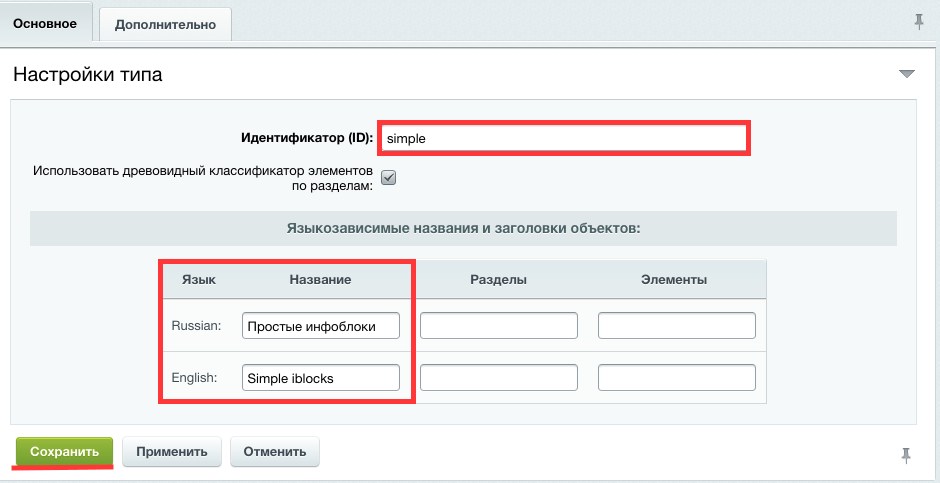Click the tree classifier checkbox label text
This screenshot has height=483, width=940.
(x=202, y=178)
